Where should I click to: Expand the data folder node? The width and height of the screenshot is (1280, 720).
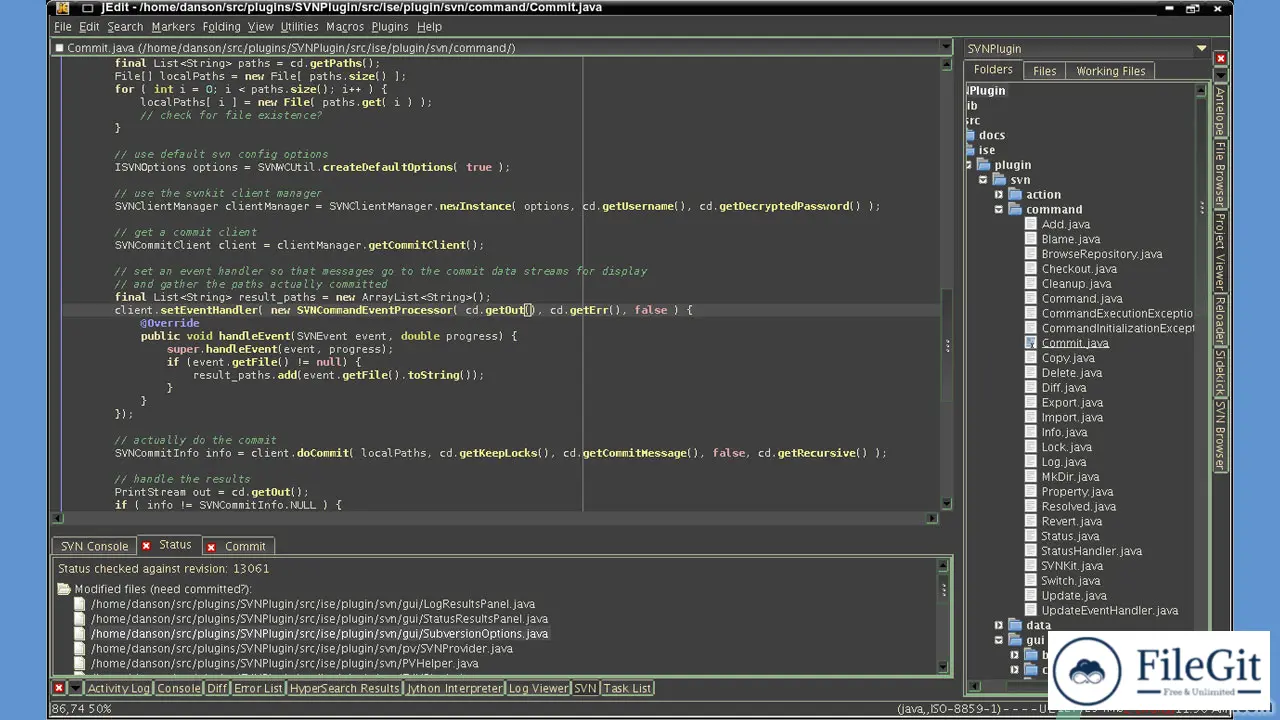click(x=998, y=625)
